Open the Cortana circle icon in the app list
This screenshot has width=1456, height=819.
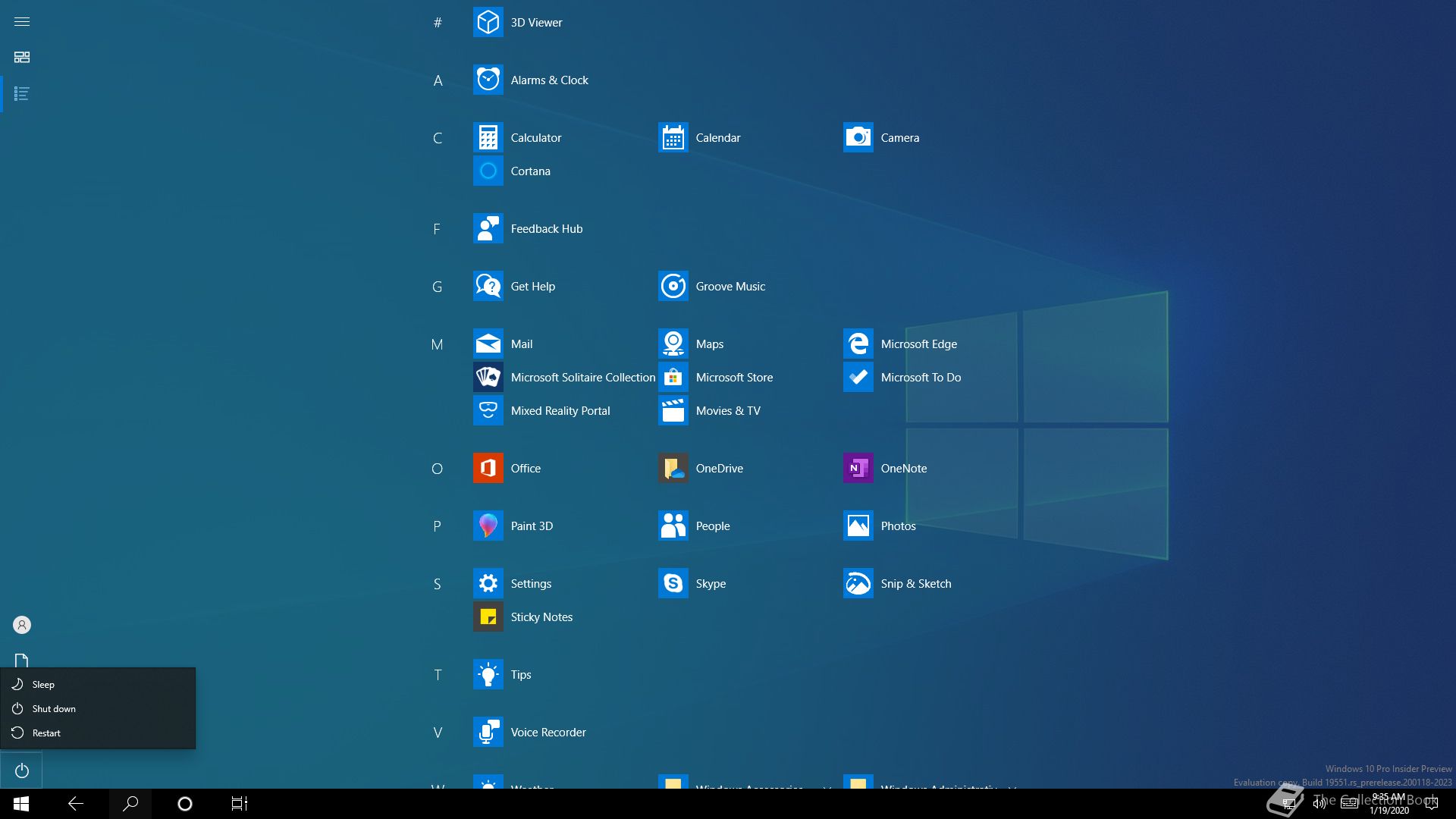tap(488, 171)
